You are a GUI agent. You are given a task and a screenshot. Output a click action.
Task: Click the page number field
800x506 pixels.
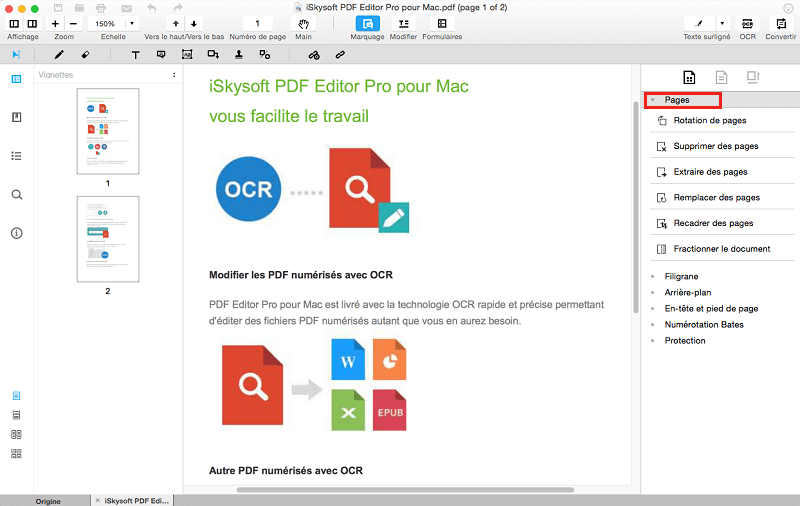[x=258, y=23]
